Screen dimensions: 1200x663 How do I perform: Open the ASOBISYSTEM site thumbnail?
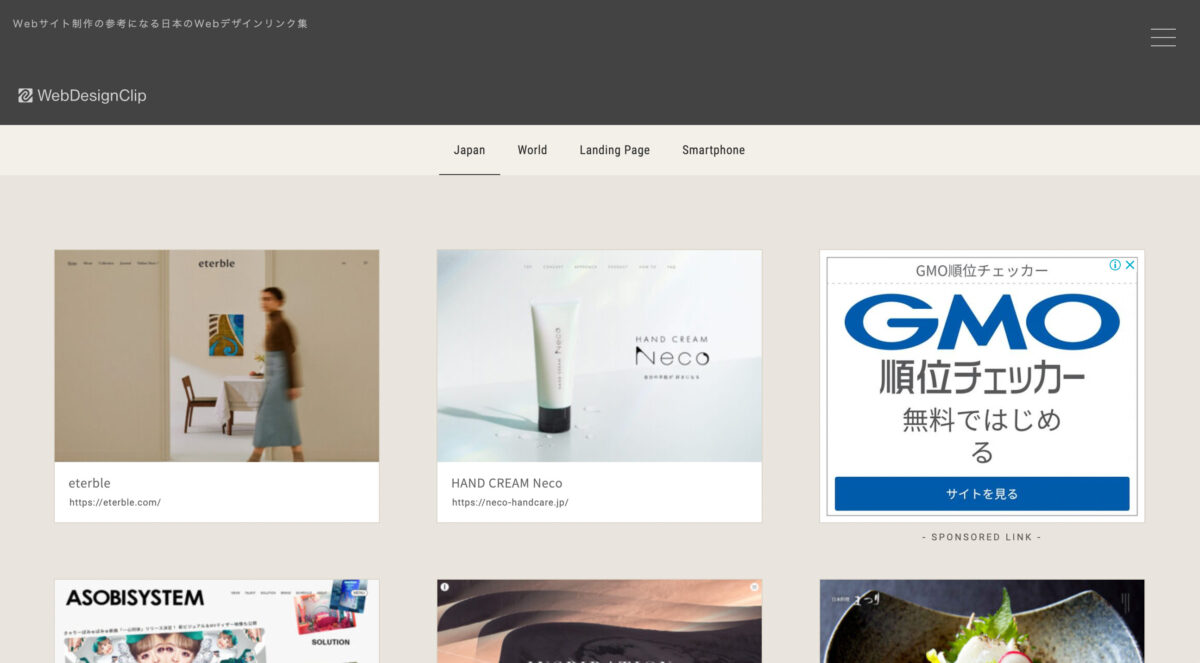(x=217, y=621)
